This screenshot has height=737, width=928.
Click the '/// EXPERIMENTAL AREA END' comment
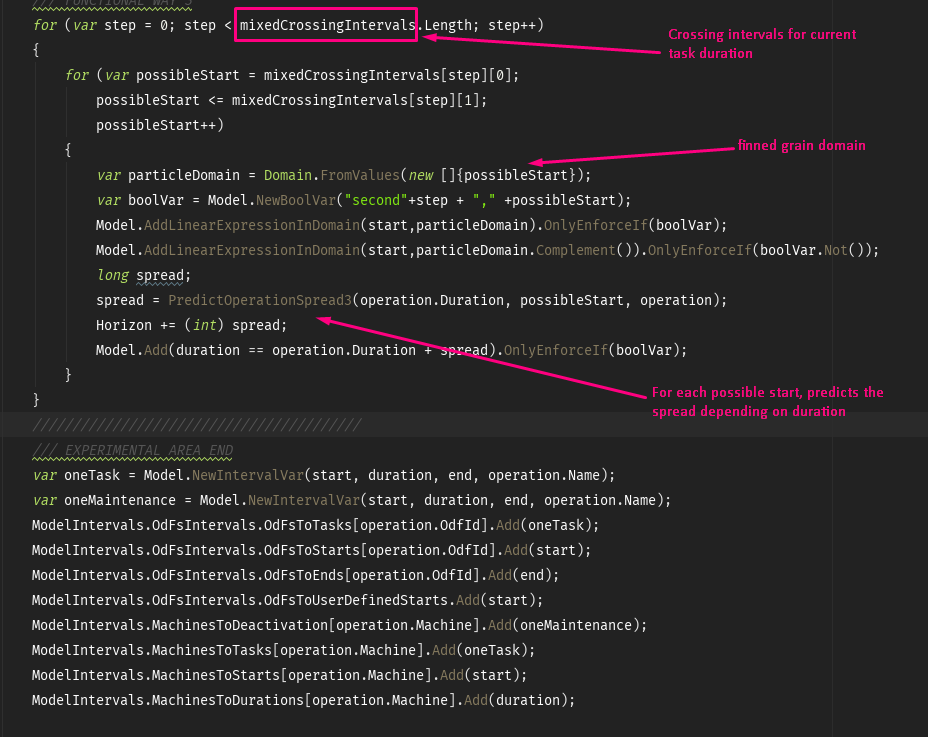(133, 450)
